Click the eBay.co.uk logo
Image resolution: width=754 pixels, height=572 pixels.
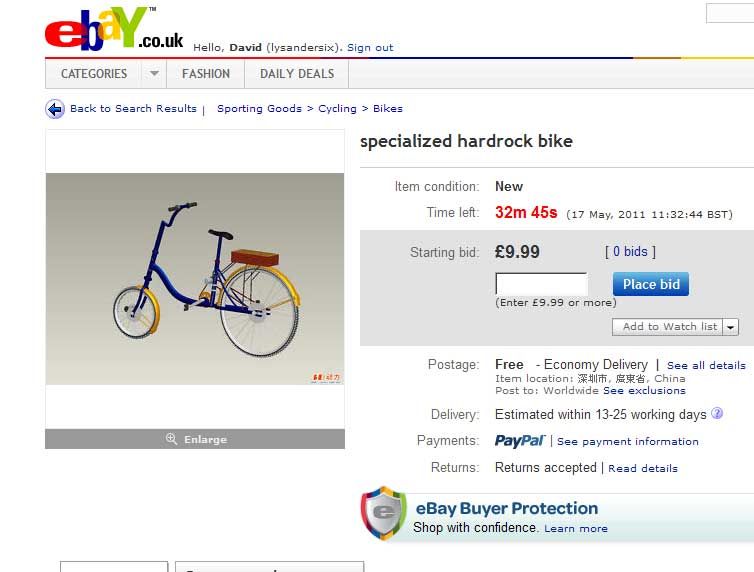point(114,28)
